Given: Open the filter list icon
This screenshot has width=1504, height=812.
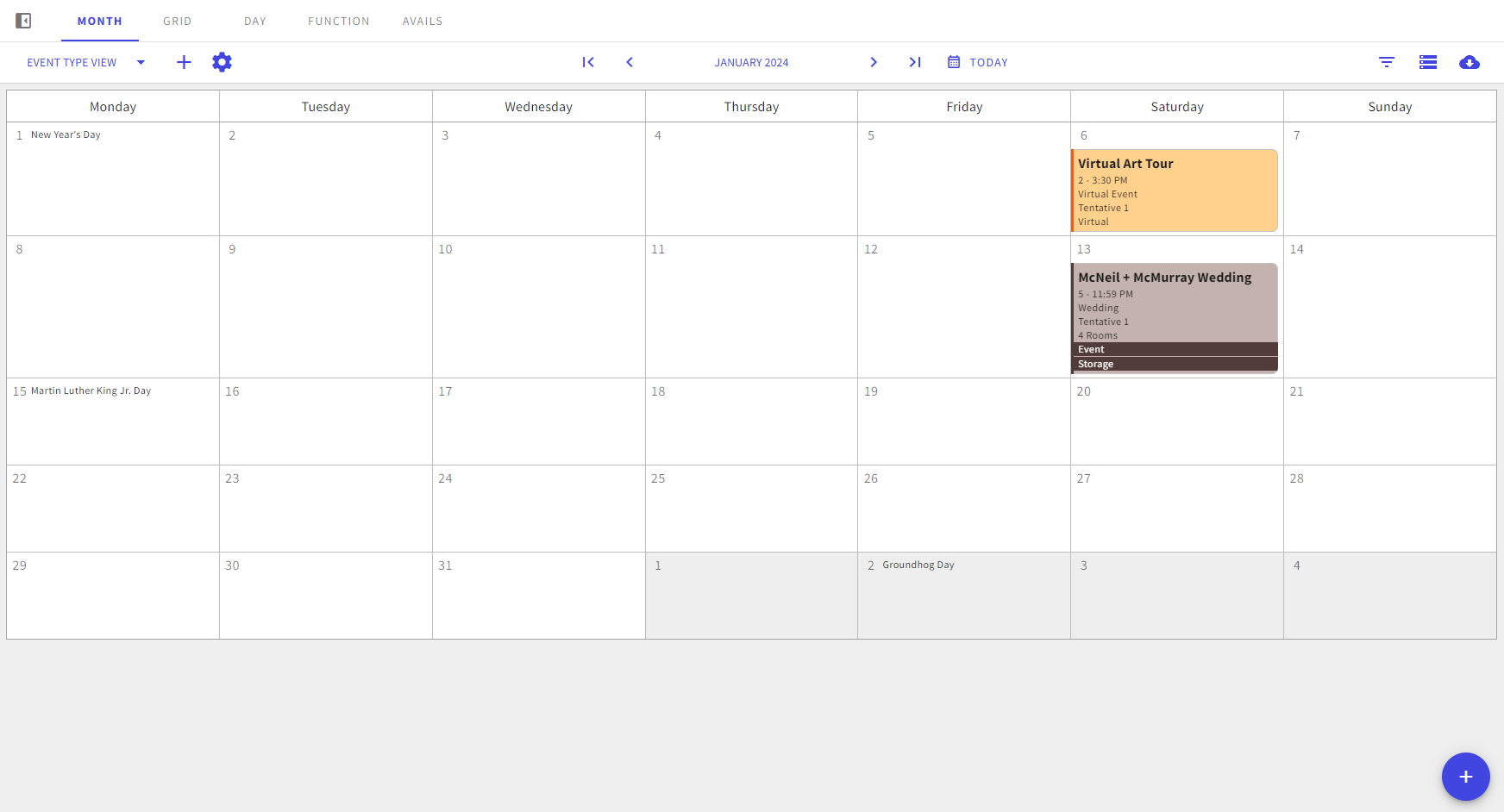Looking at the screenshot, I should (x=1387, y=62).
